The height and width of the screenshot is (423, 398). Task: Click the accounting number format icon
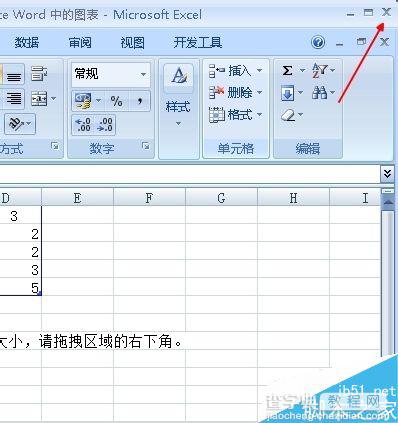(x=83, y=101)
